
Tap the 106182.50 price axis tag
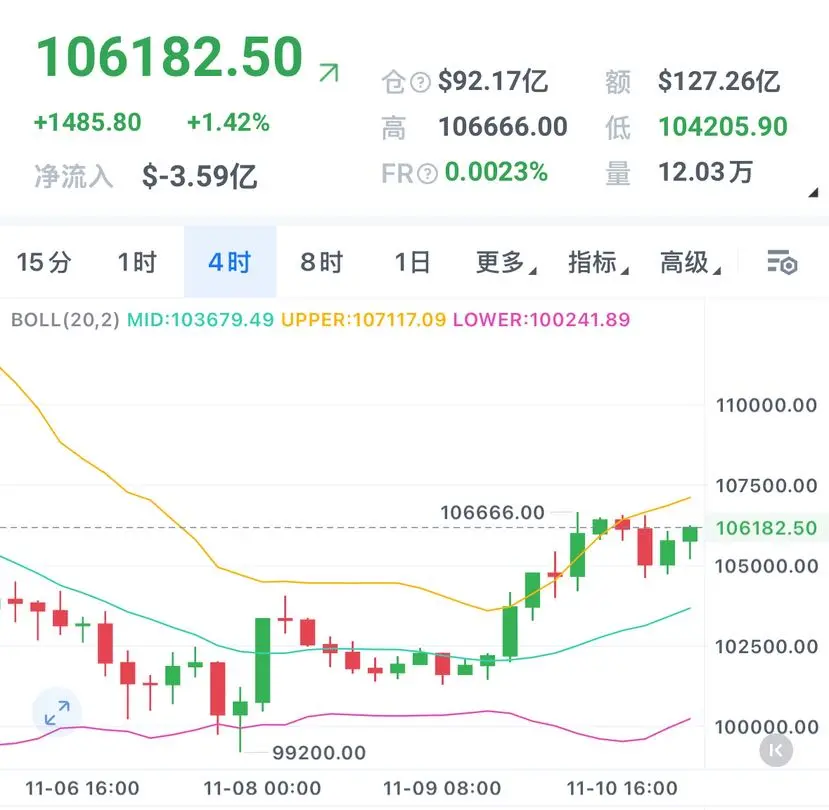[x=766, y=528]
